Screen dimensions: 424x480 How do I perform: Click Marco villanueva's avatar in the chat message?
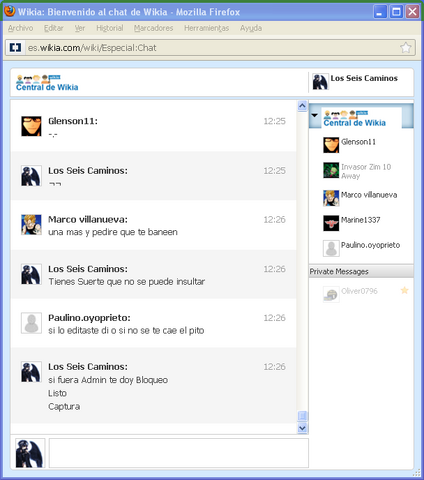31,225
